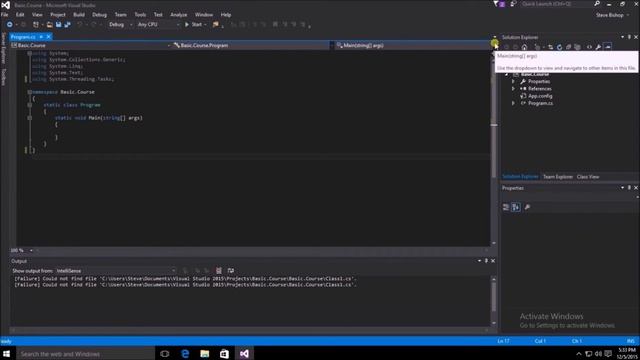Toggle auto-hide pin on Output panel
The height and width of the screenshot is (360, 640).
tap(486, 261)
